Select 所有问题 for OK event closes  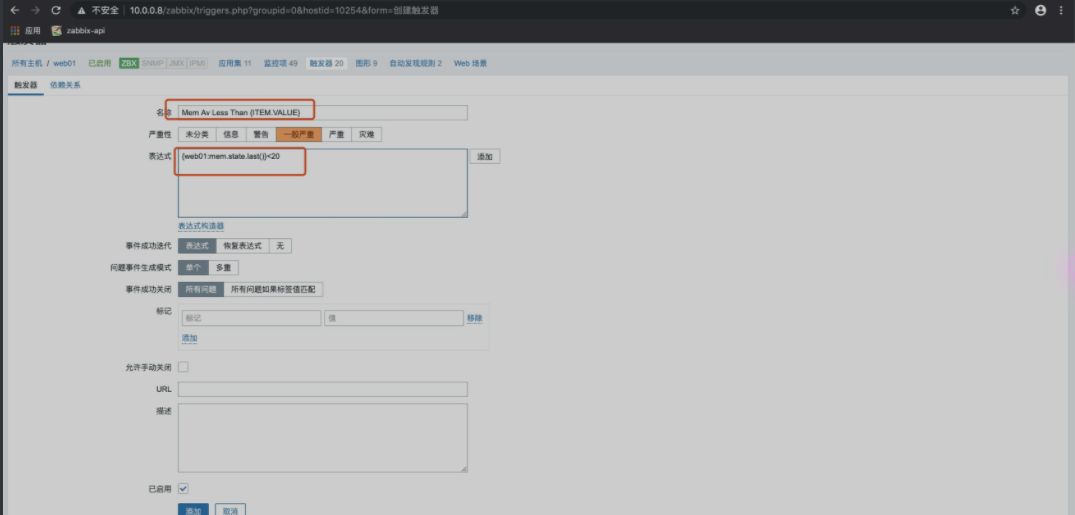click(x=201, y=289)
